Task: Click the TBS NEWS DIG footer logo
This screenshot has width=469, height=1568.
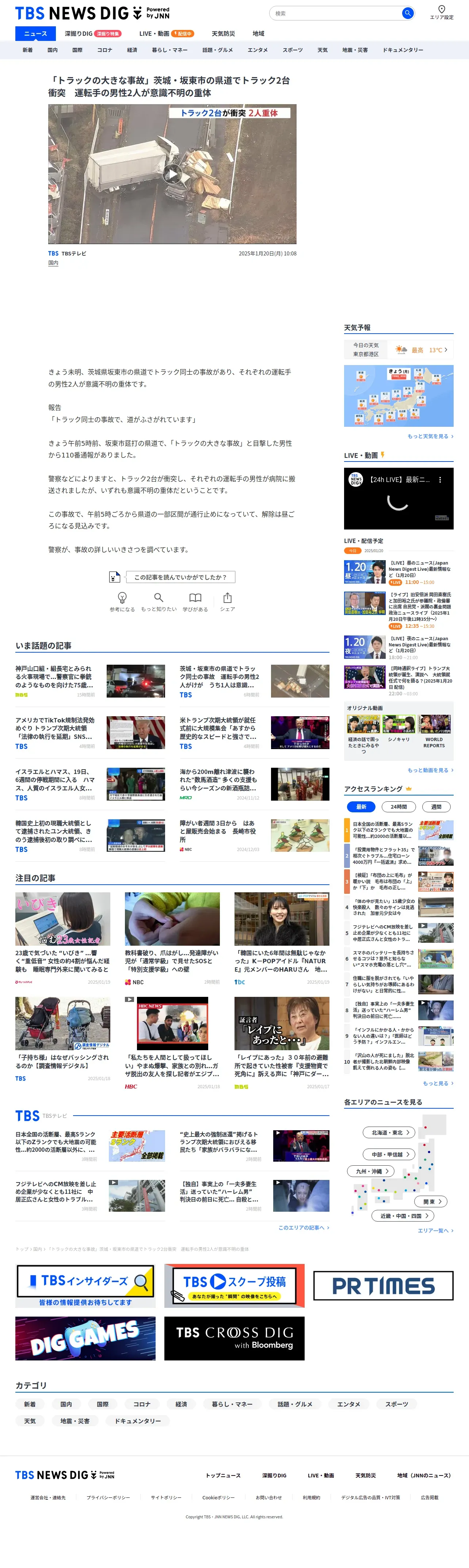Action: click(x=65, y=1475)
